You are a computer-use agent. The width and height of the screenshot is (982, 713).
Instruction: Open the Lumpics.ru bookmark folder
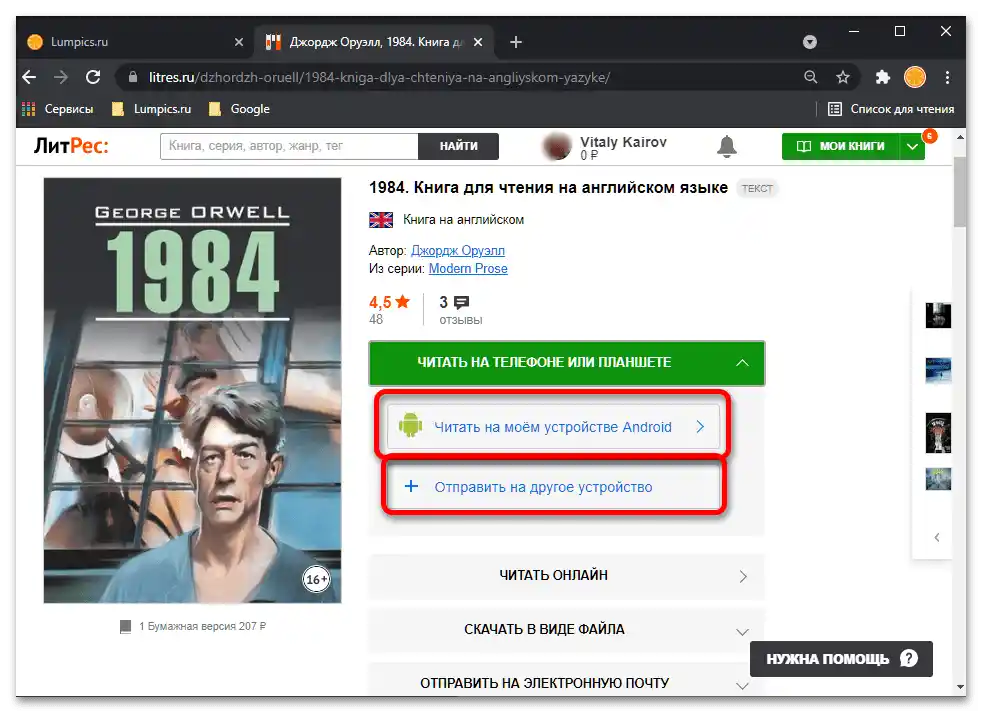point(152,109)
